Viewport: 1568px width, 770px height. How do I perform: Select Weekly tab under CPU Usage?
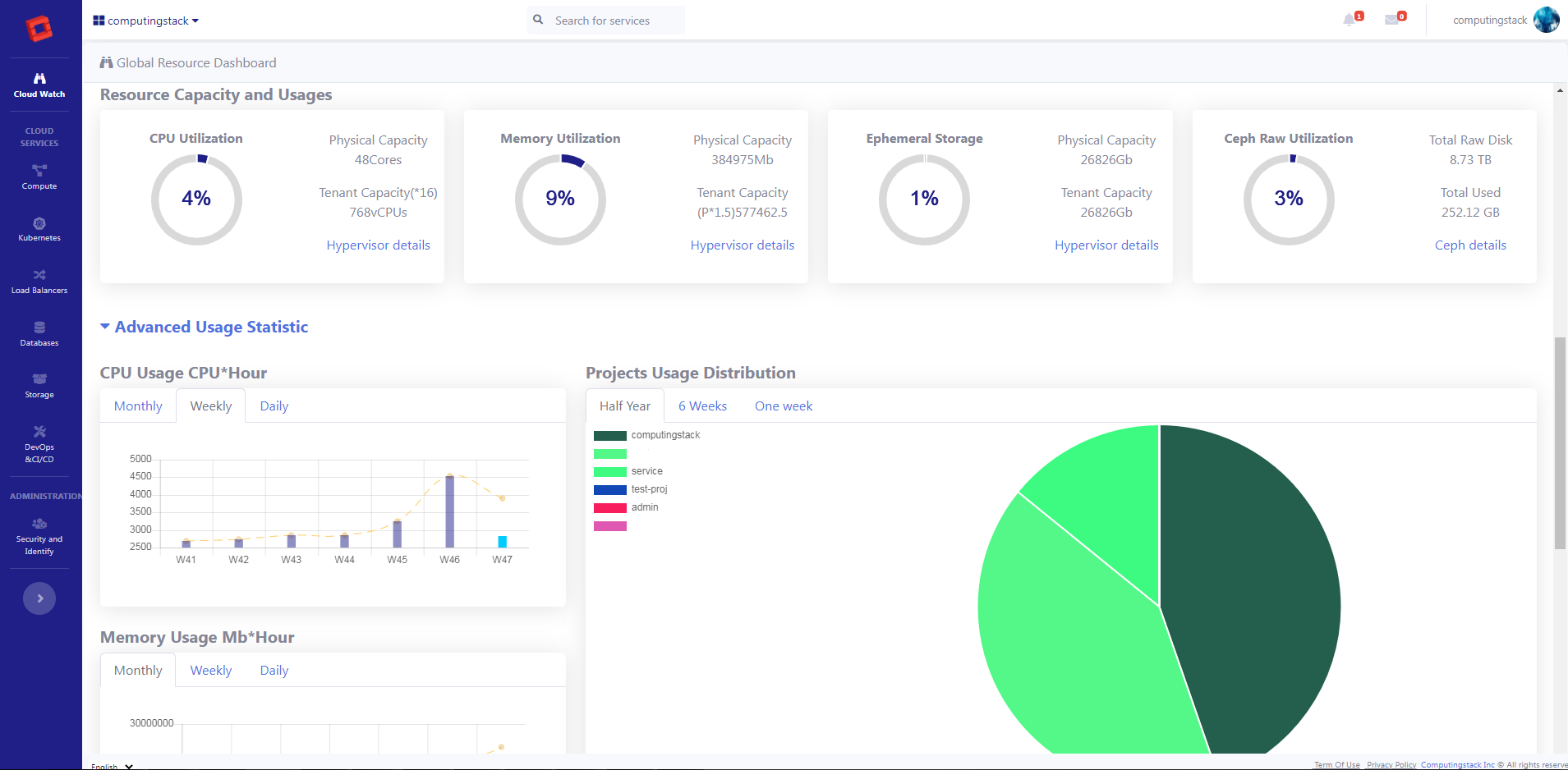(x=211, y=406)
